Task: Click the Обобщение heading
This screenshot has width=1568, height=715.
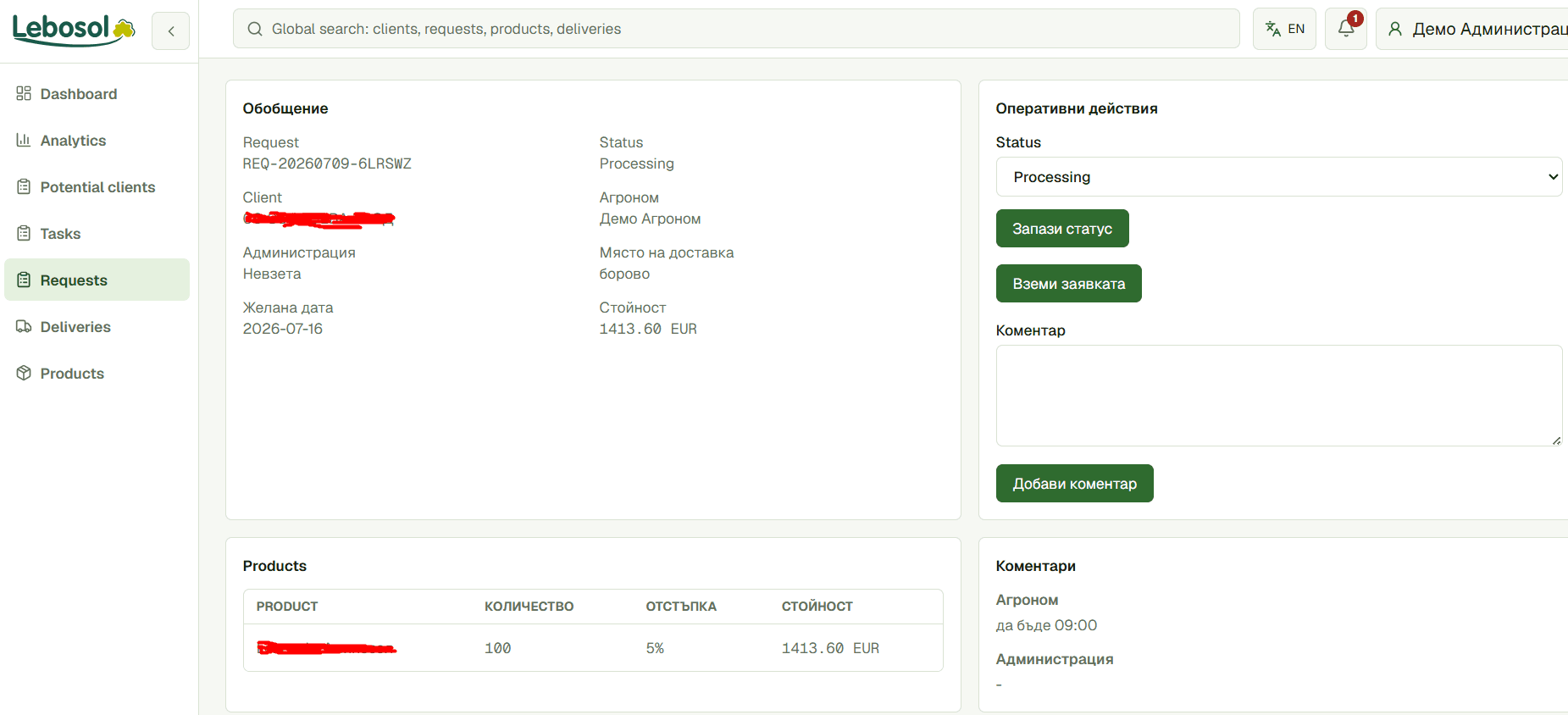Action: tap(285, 108)
